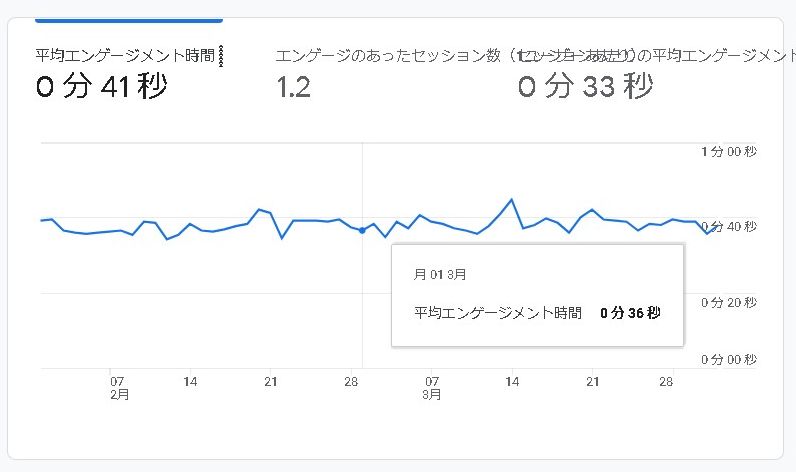
Task: Click the 0 分 20 秒 y-axis label
Action: (728, 302)
